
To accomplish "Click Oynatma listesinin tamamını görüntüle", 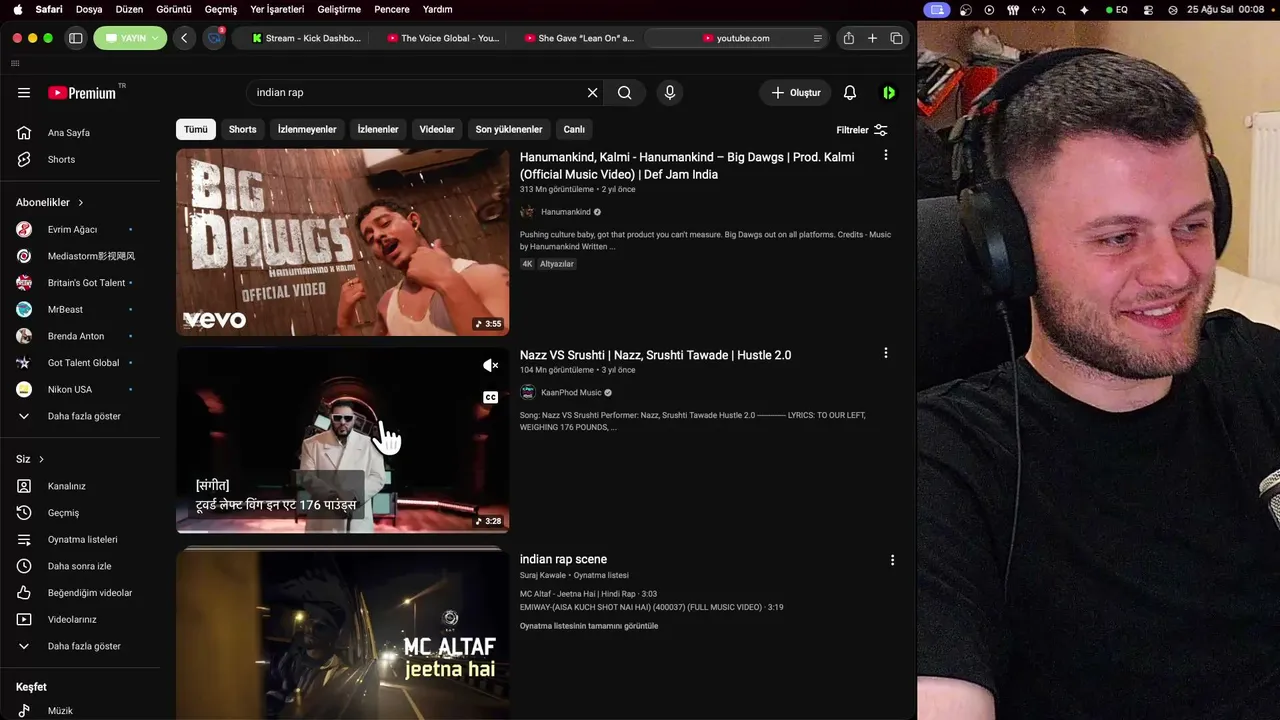I will click(589, 626).
